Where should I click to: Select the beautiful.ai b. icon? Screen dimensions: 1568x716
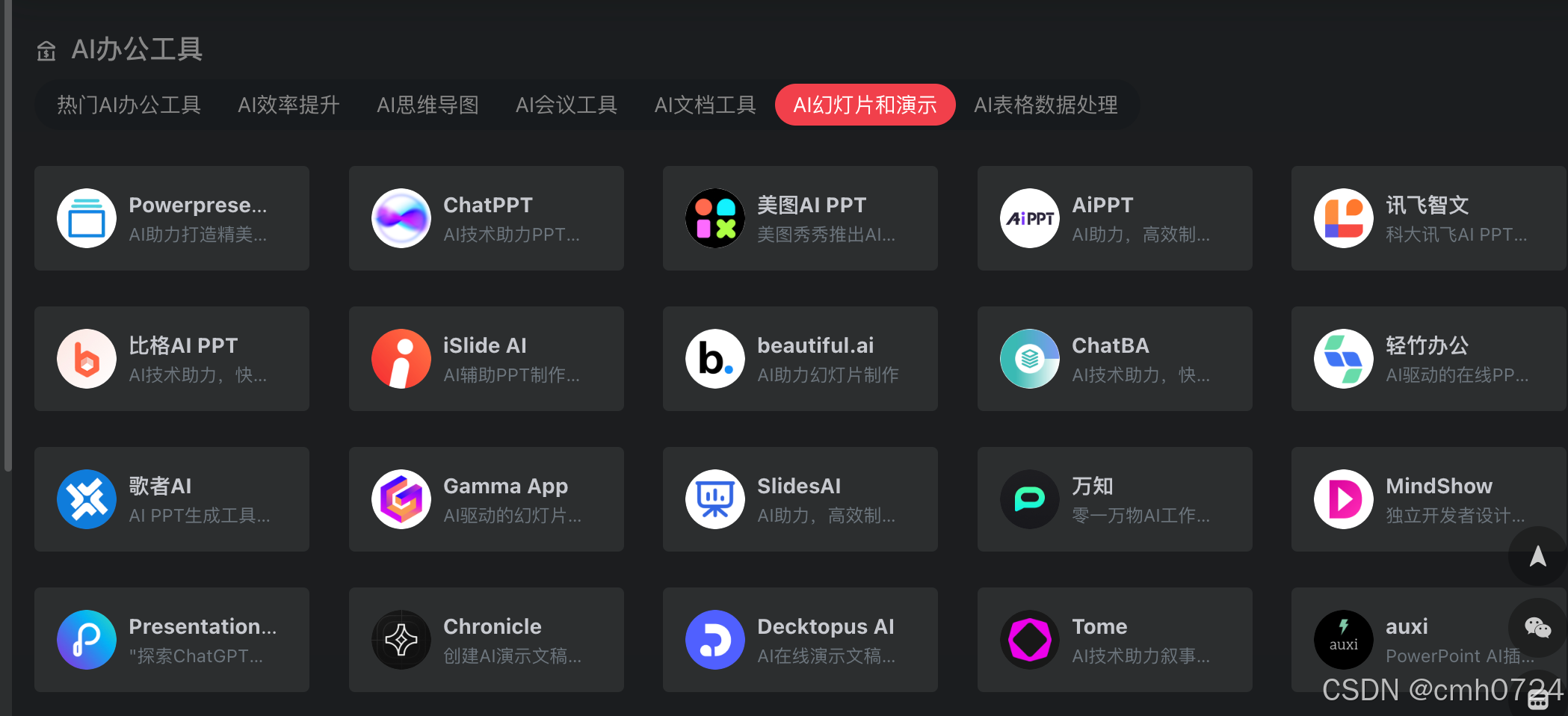coord(715,359)
